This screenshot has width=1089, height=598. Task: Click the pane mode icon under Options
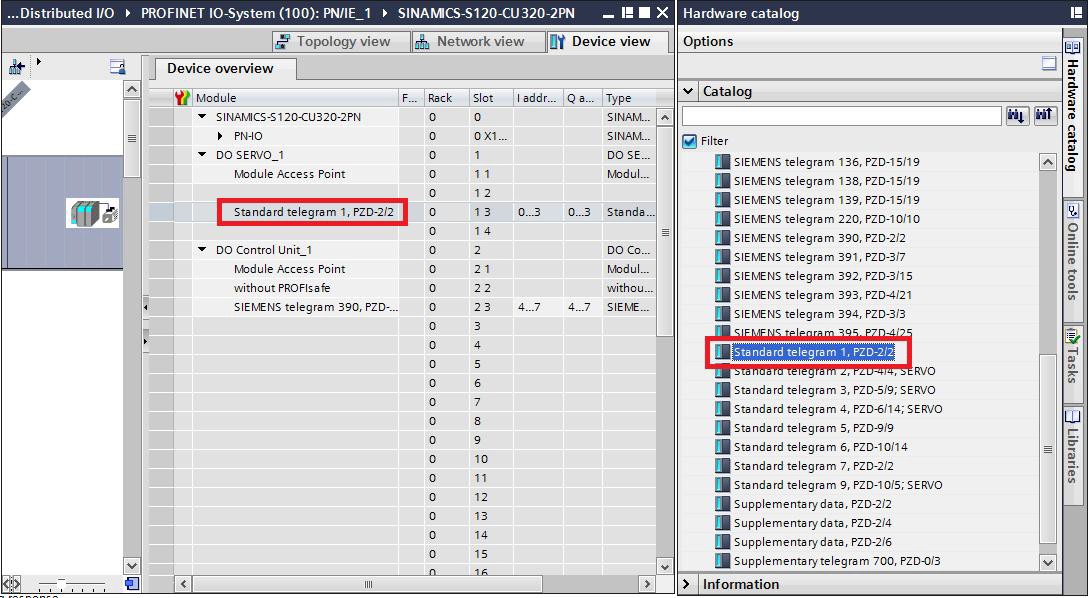tap(1049, 65)
